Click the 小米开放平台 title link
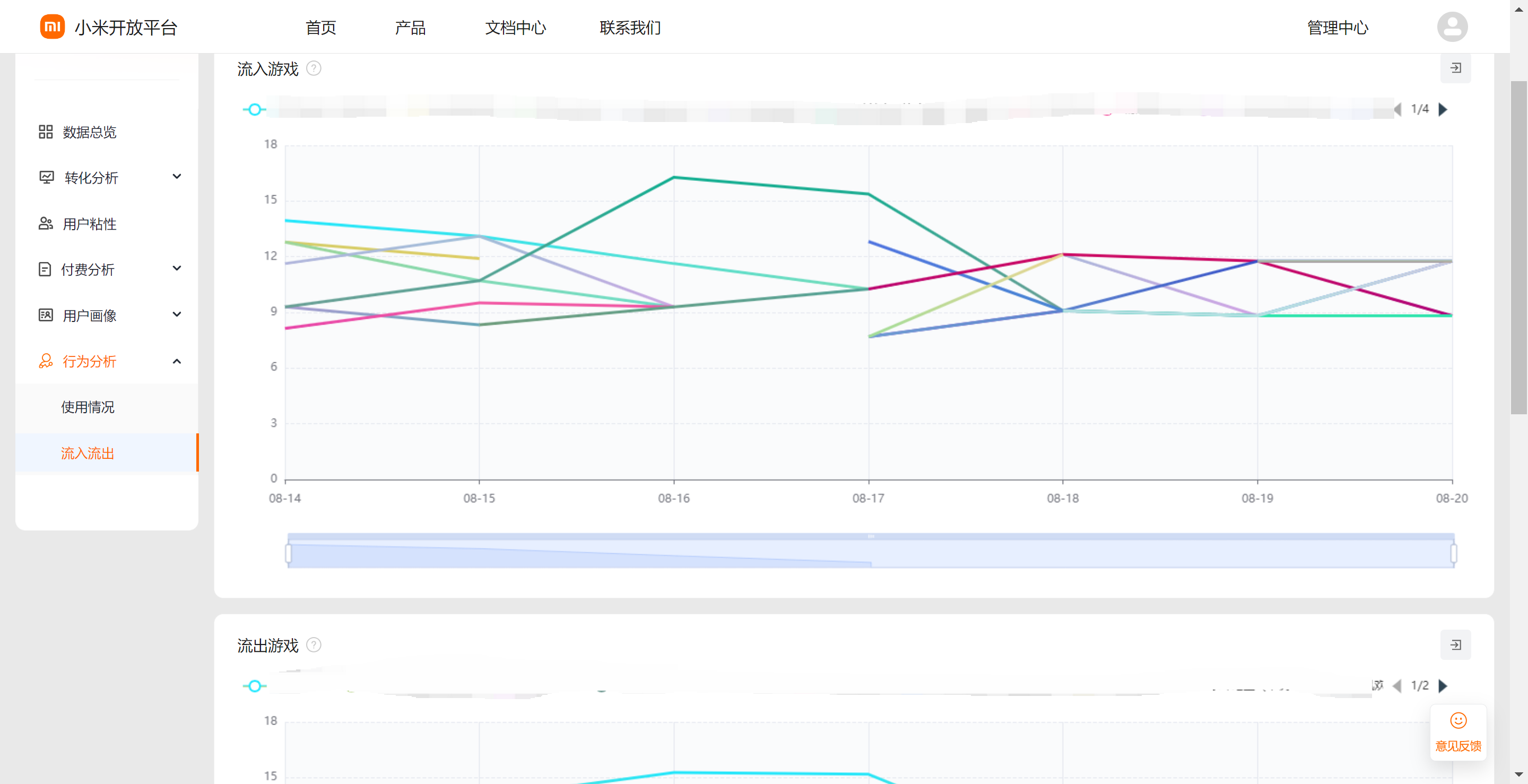1528x784 pixels. coord(126,28)
